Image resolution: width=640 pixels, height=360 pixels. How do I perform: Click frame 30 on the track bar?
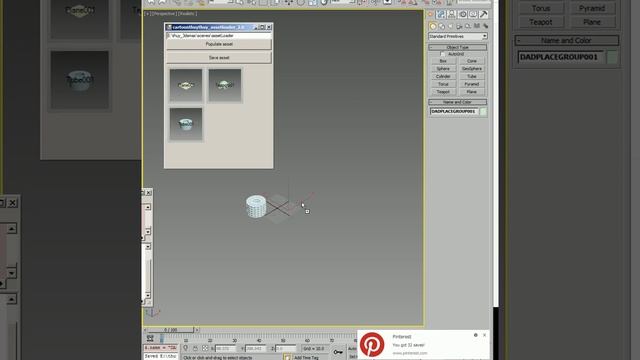click(x=235, y=340)
